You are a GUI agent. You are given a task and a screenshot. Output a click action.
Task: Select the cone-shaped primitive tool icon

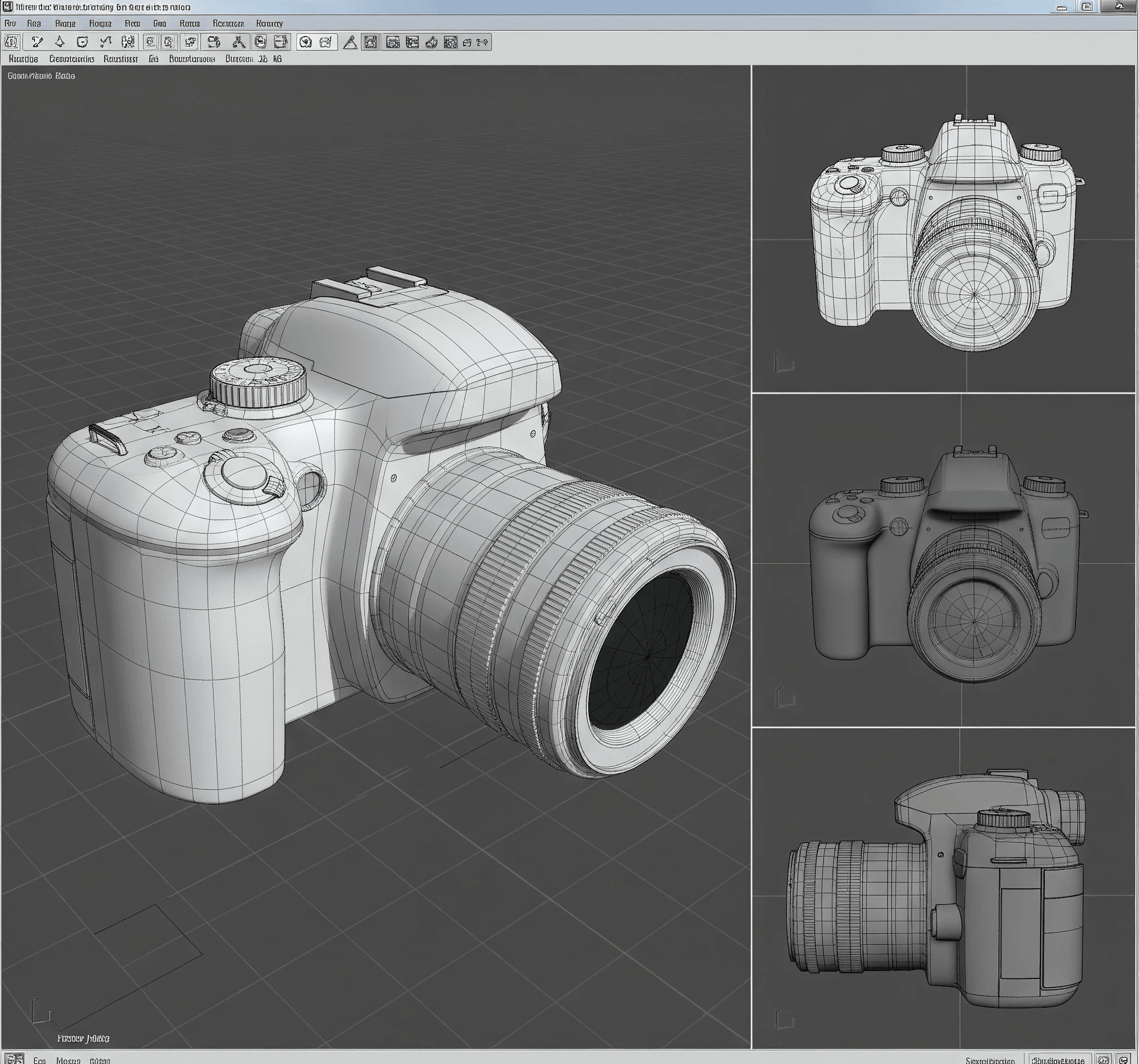coord(60,42)
